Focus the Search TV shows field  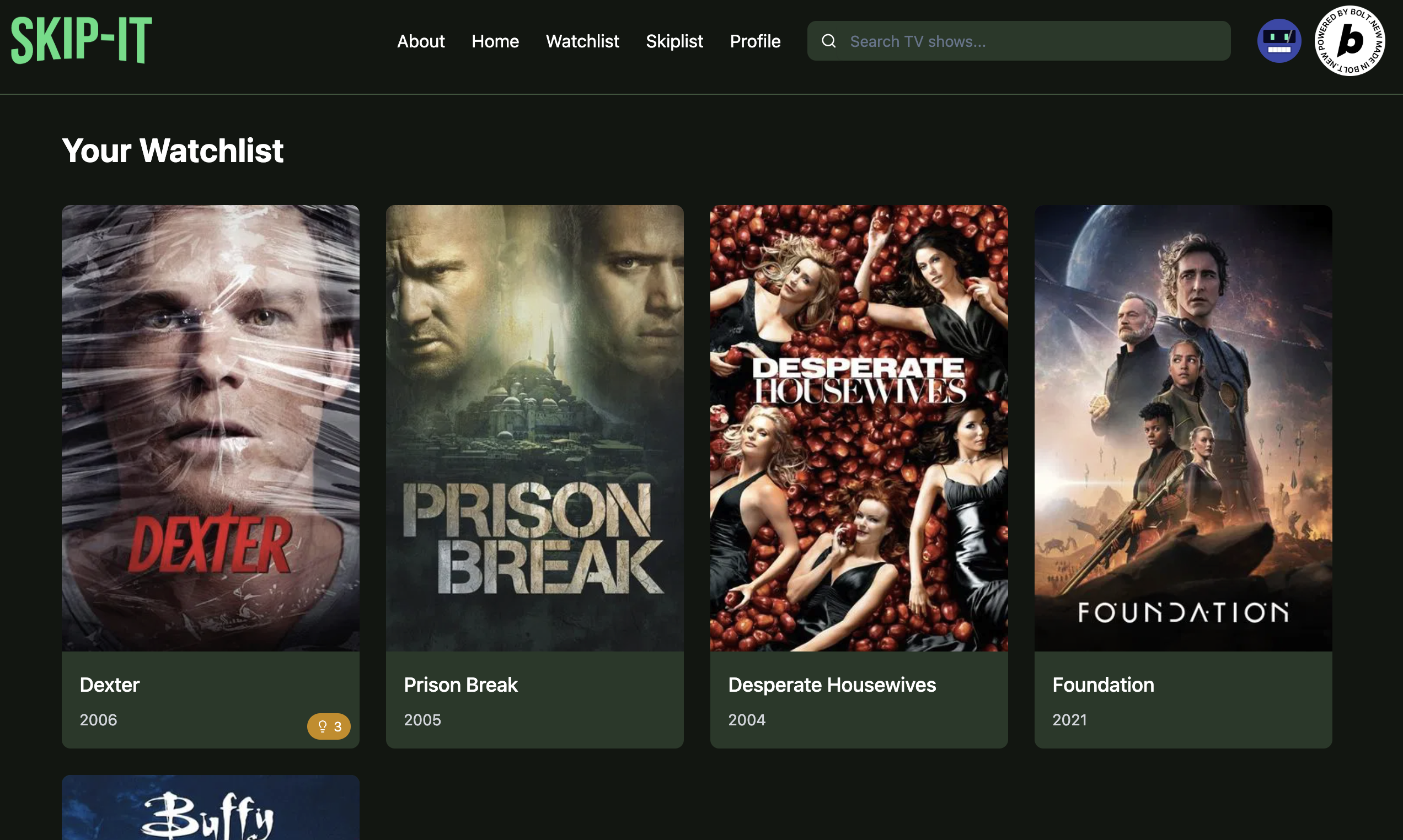(1019, 41)
